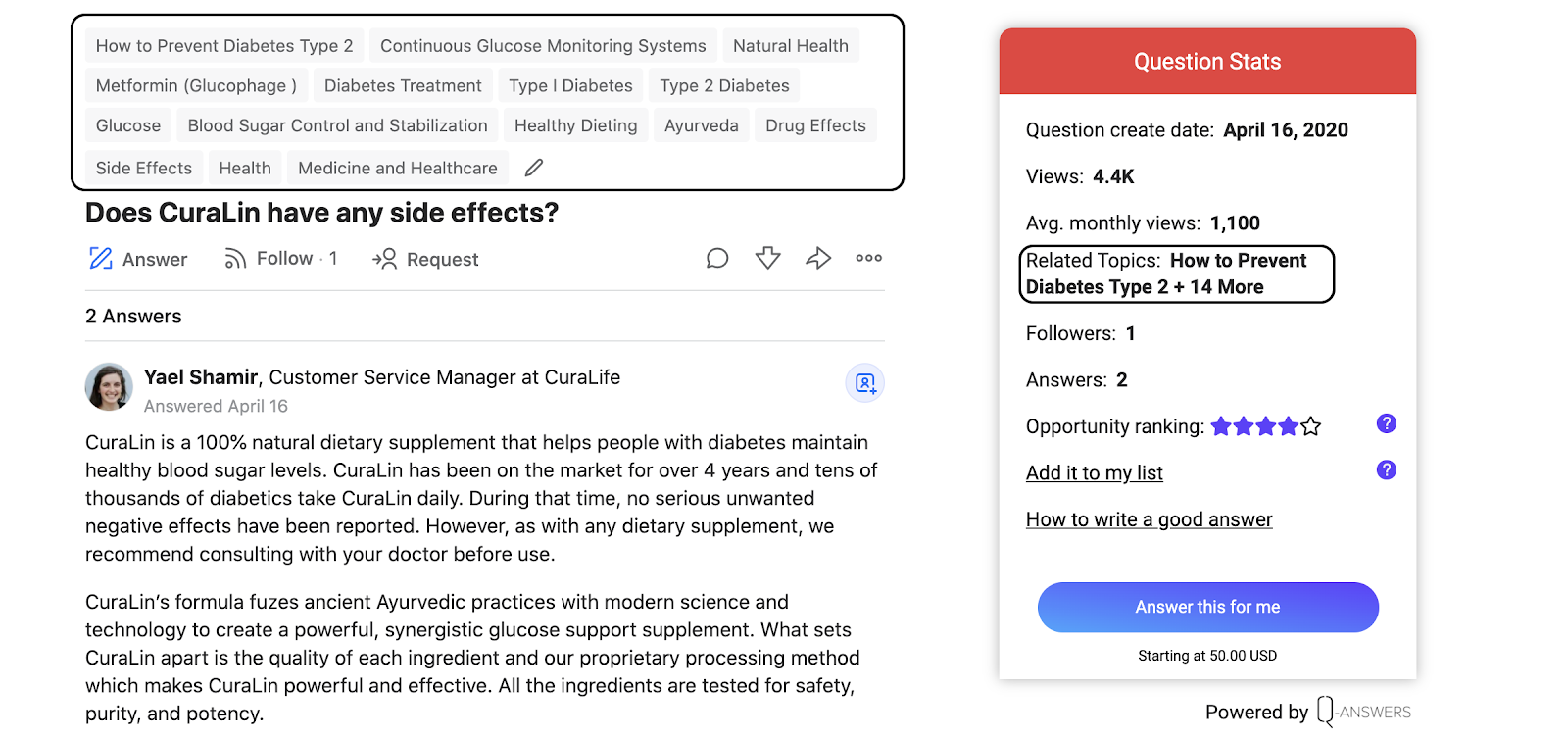Click help icon next to Opportunity ranking
Screen dimensions: 1568x739
pos(1387,423)
